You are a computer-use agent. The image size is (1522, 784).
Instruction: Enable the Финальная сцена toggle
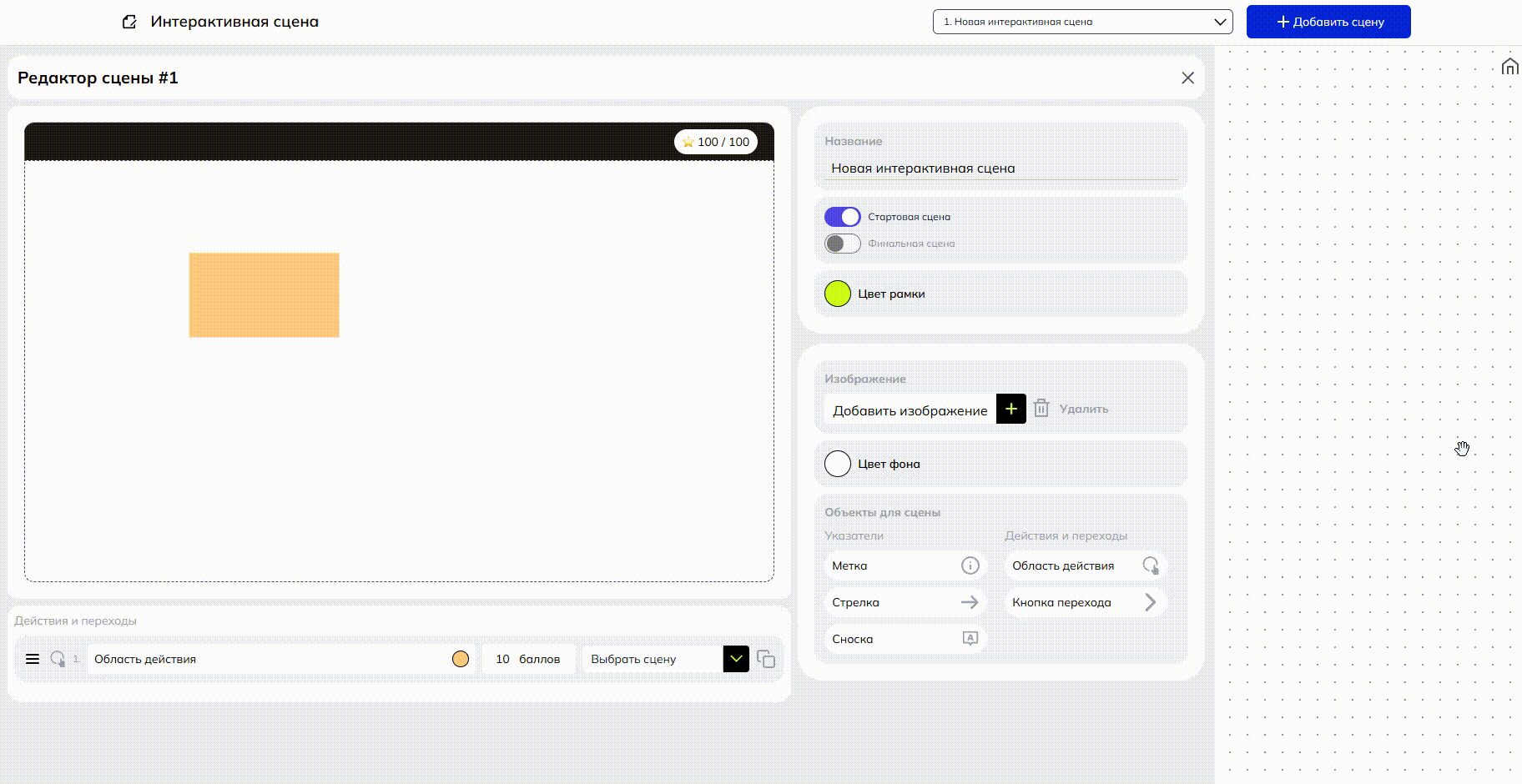coord(842,244)
